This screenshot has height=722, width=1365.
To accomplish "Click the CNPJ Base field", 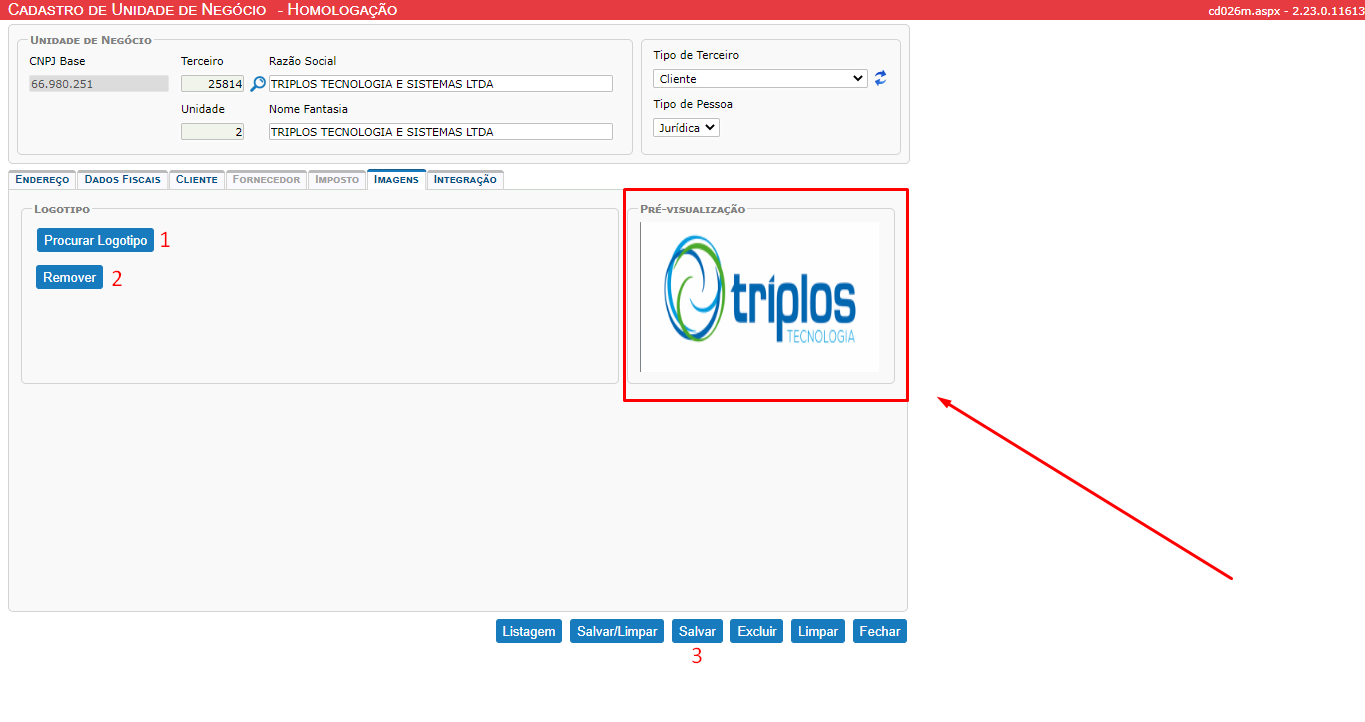I will (99, 84).
